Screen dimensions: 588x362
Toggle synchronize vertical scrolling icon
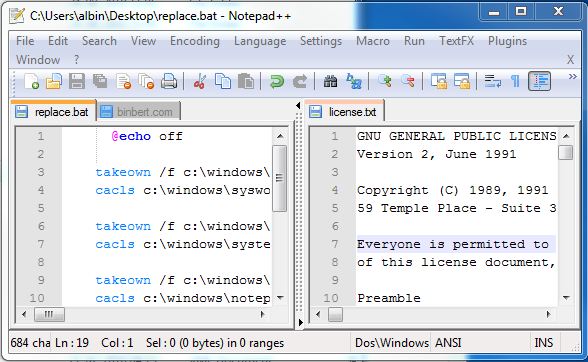pos(439,81)
